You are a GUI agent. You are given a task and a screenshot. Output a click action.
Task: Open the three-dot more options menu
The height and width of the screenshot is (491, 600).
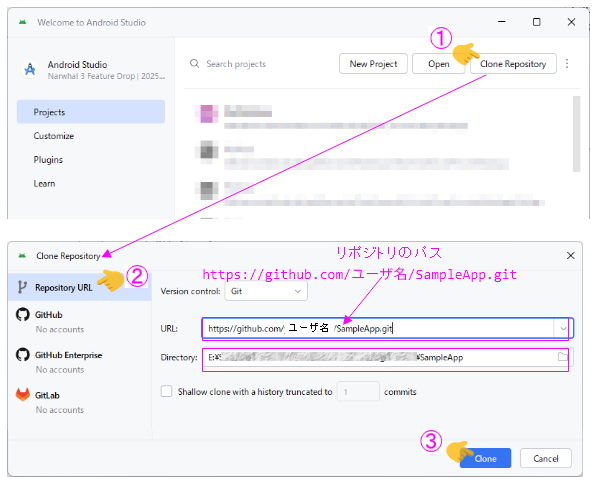(567, 64)
